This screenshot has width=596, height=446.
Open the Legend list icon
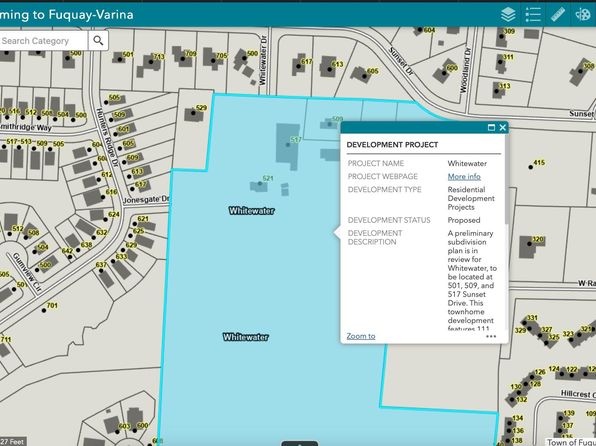(x=533, y=15)
